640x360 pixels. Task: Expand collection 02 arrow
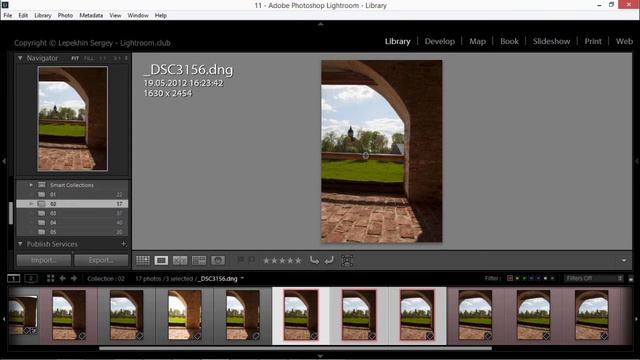(x=31, y=203)
